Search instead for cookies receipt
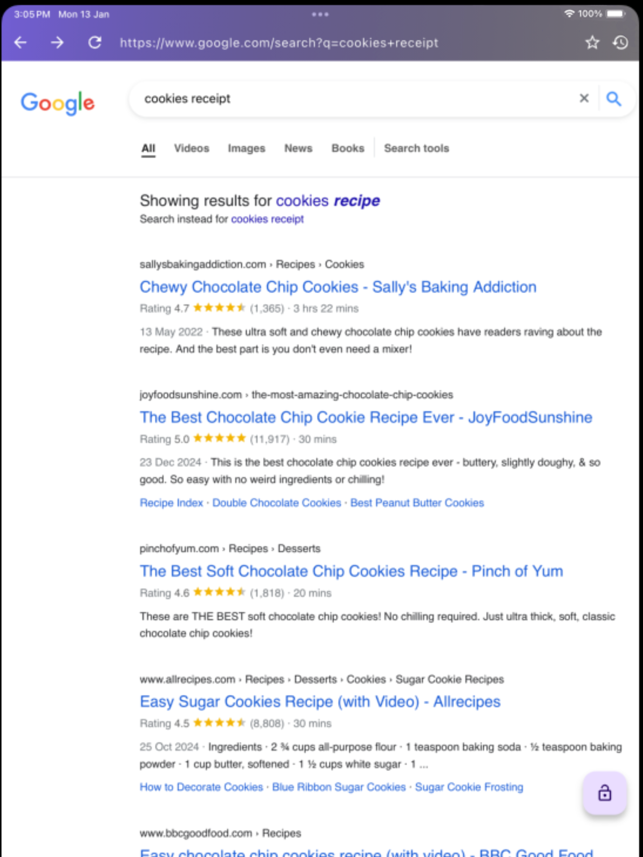 click(x=267, y=219)
